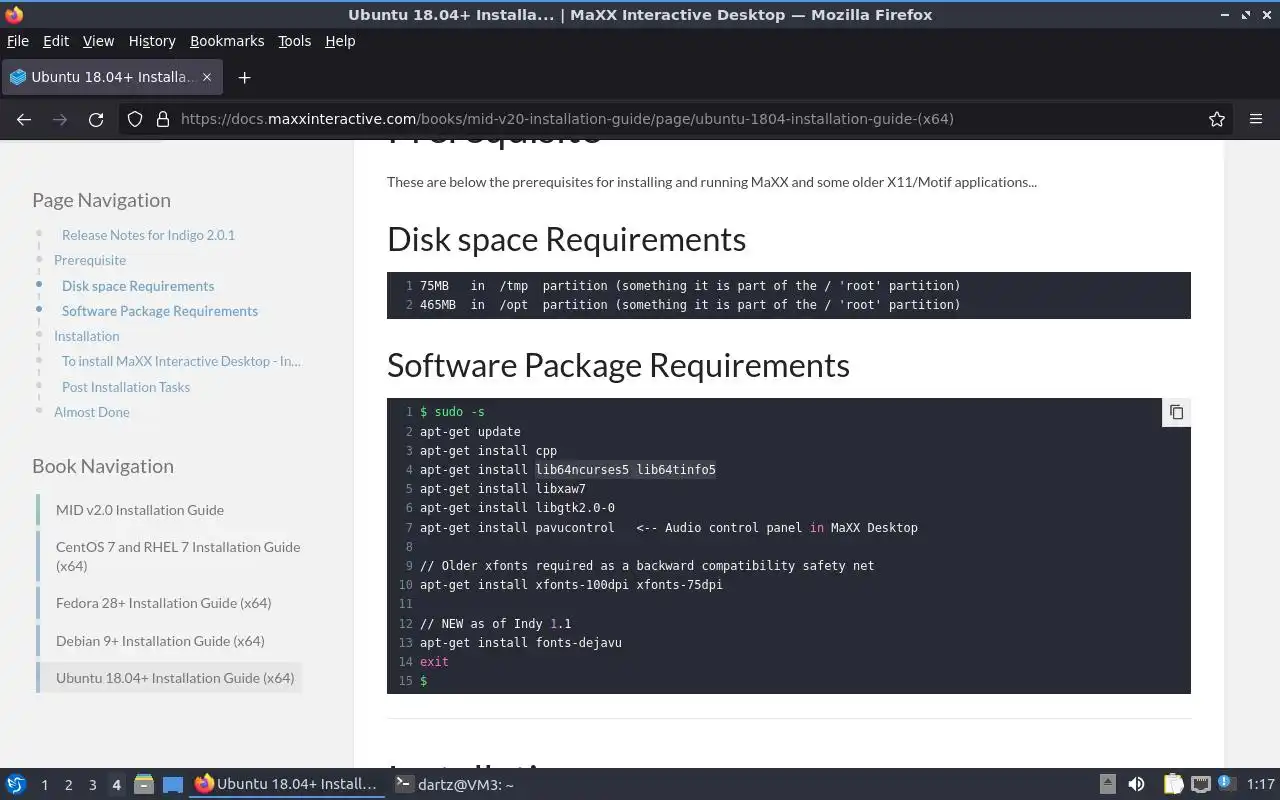Viewport: 1280px width, 800px height.
Task: Click highlighted lib64ncurses5 lib64tinfo5 text
Action: click(626, 470)
